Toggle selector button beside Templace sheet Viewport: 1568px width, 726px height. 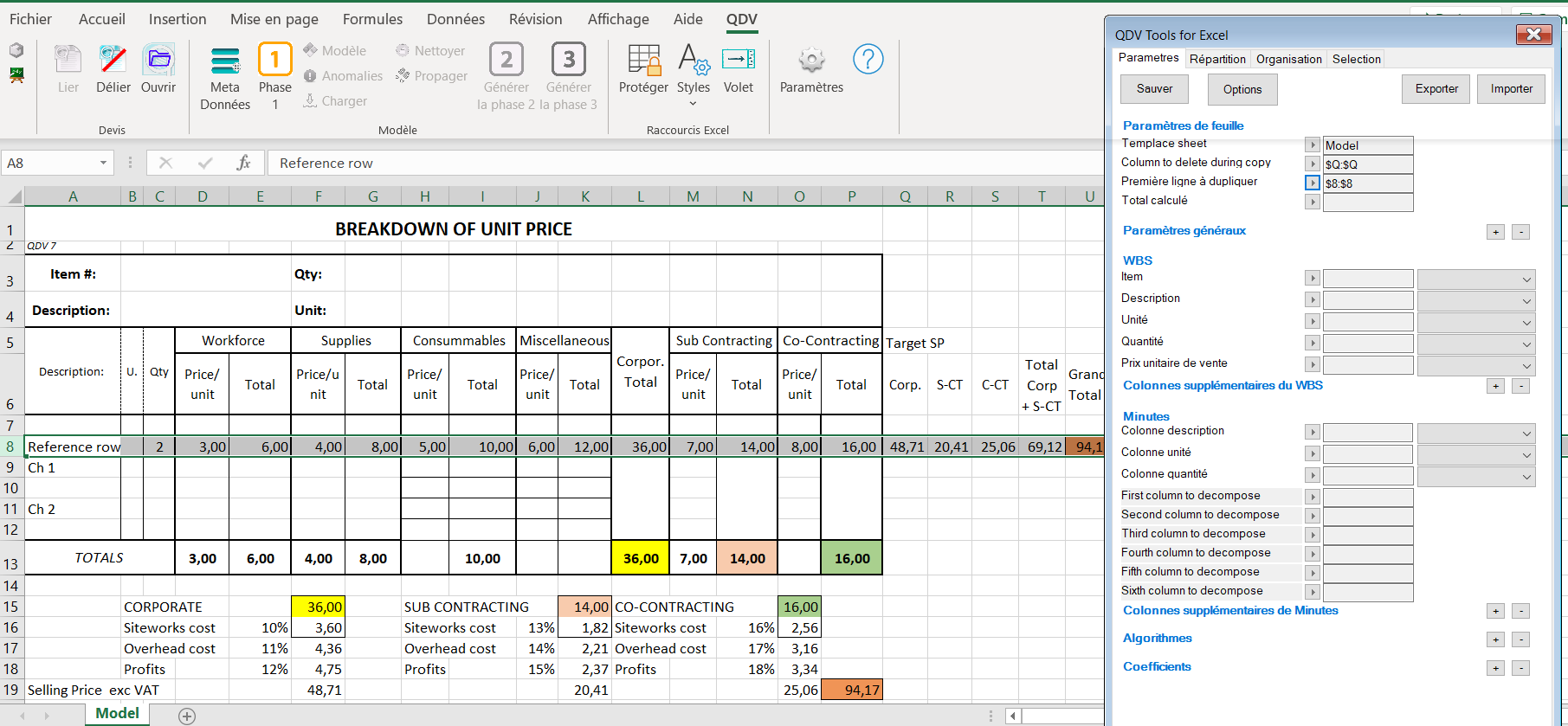(x=1313, y=145)
